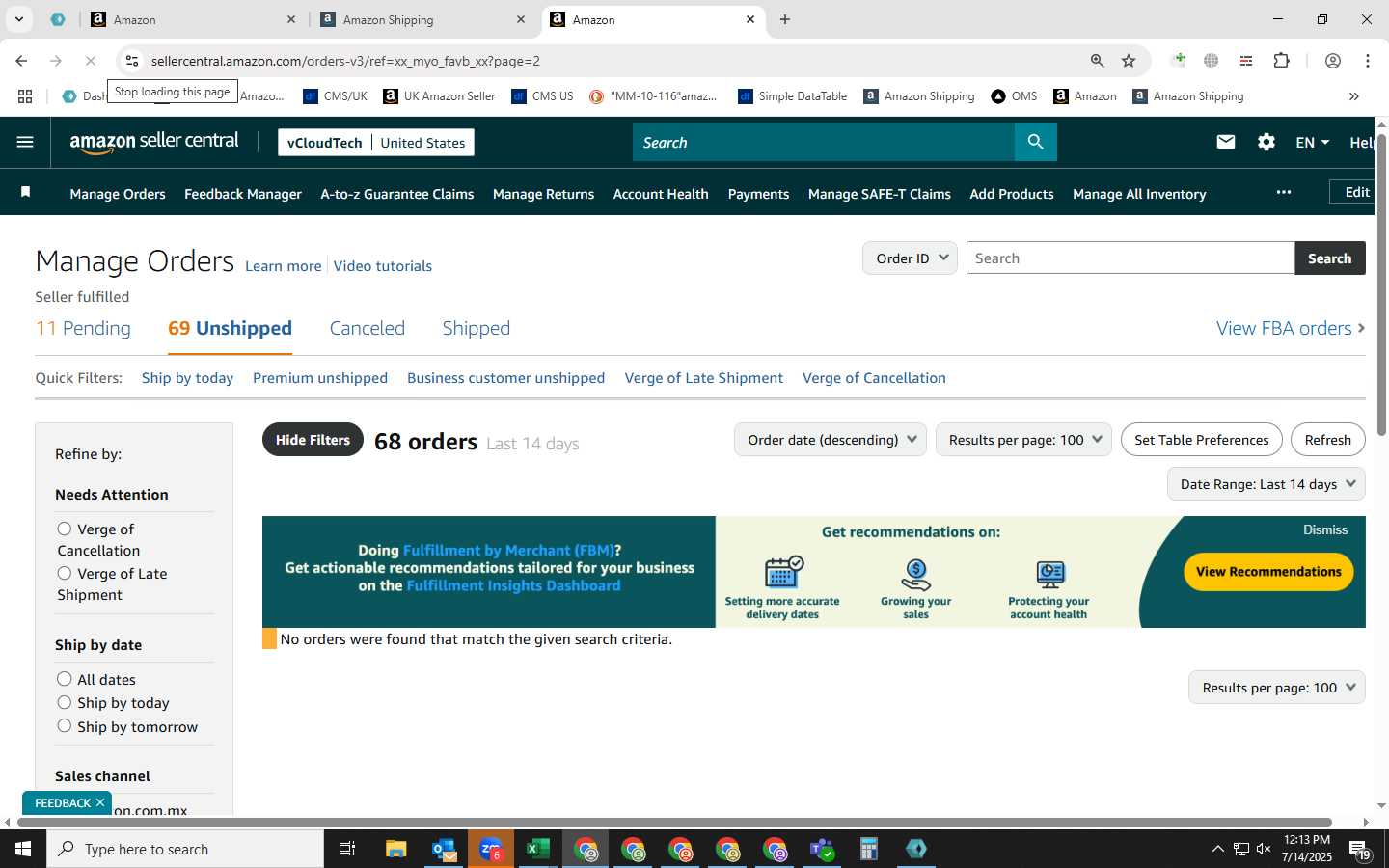Open the Chrome zoom indicator icon
The image size is (1389, 868).
[1098, 61]
